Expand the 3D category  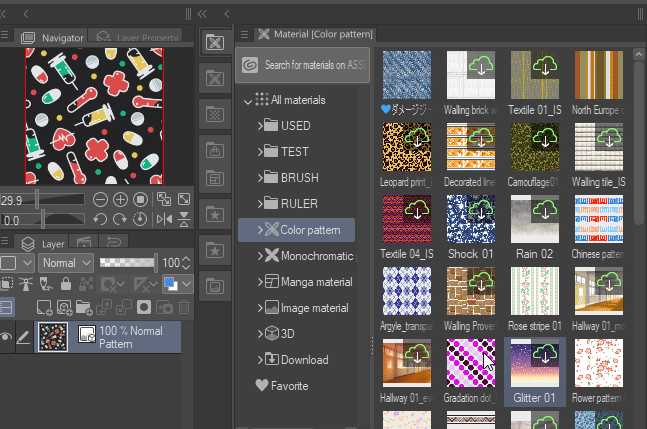[x=260, y=333]
